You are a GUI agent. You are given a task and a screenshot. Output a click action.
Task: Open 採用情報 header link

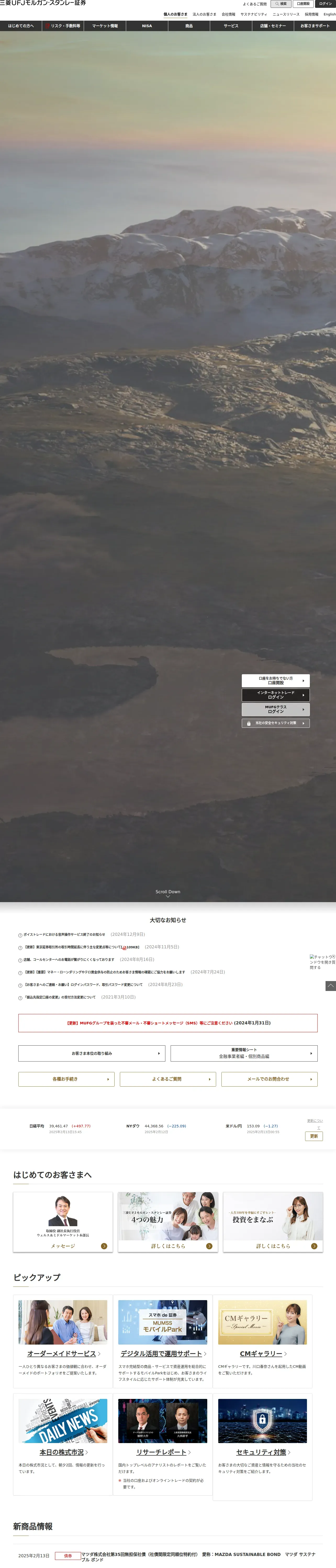(x=312, y=14)
